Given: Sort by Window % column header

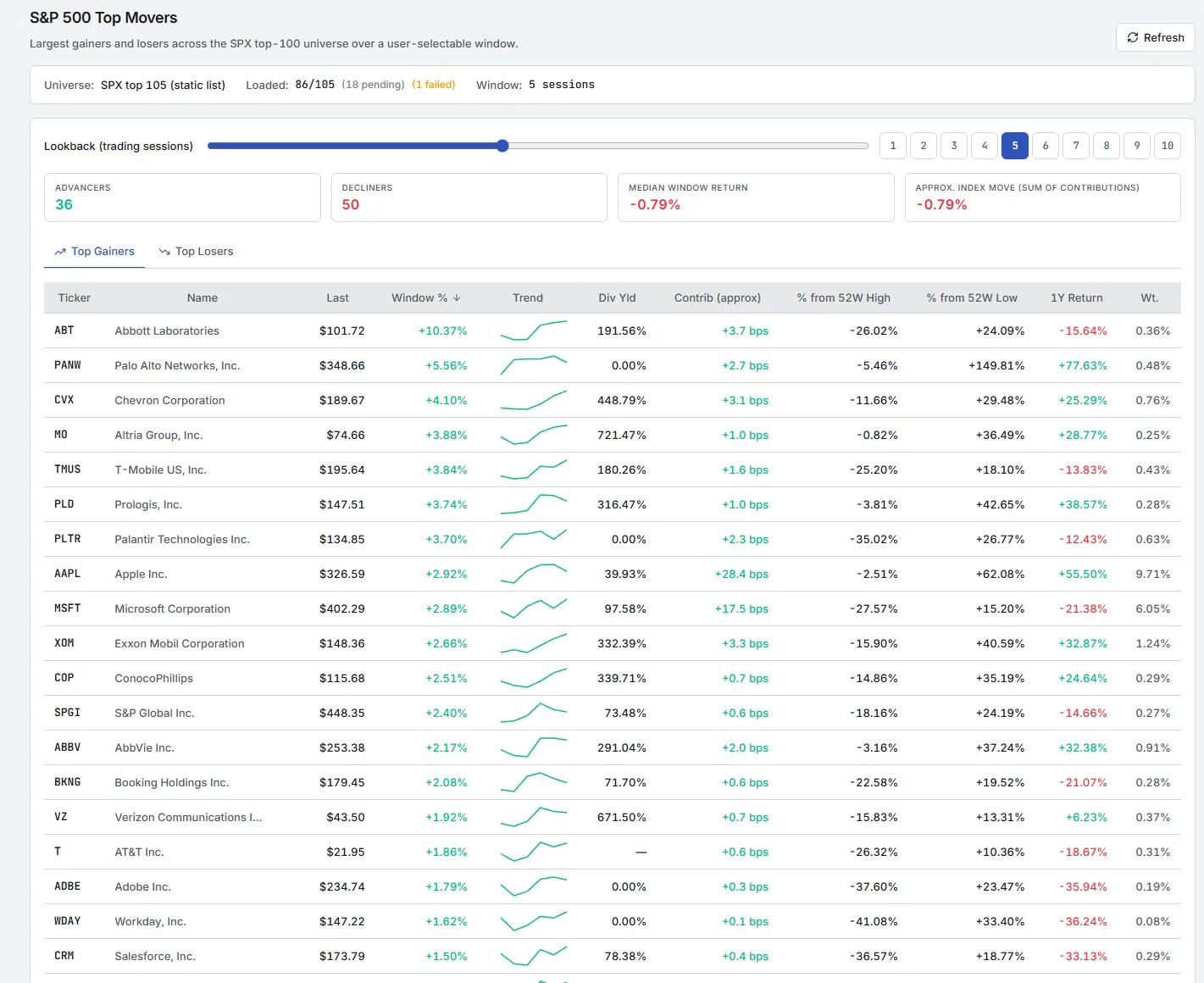Looking at the screenshot, I should pyautogui.click(x=425, y=297).
